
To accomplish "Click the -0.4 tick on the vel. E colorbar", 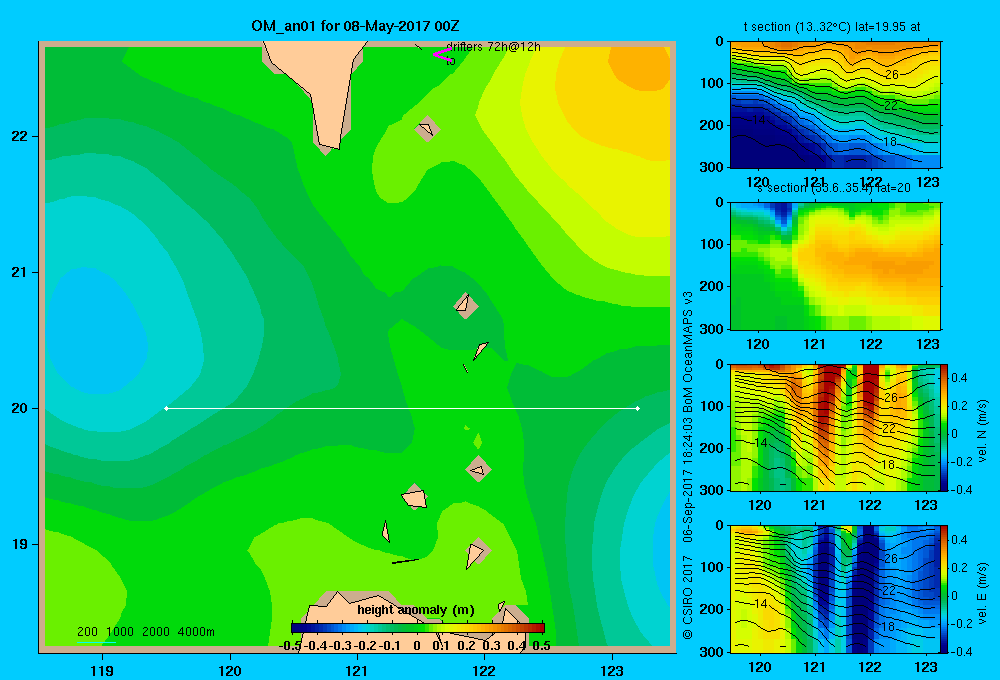I will tap(961, 651).
